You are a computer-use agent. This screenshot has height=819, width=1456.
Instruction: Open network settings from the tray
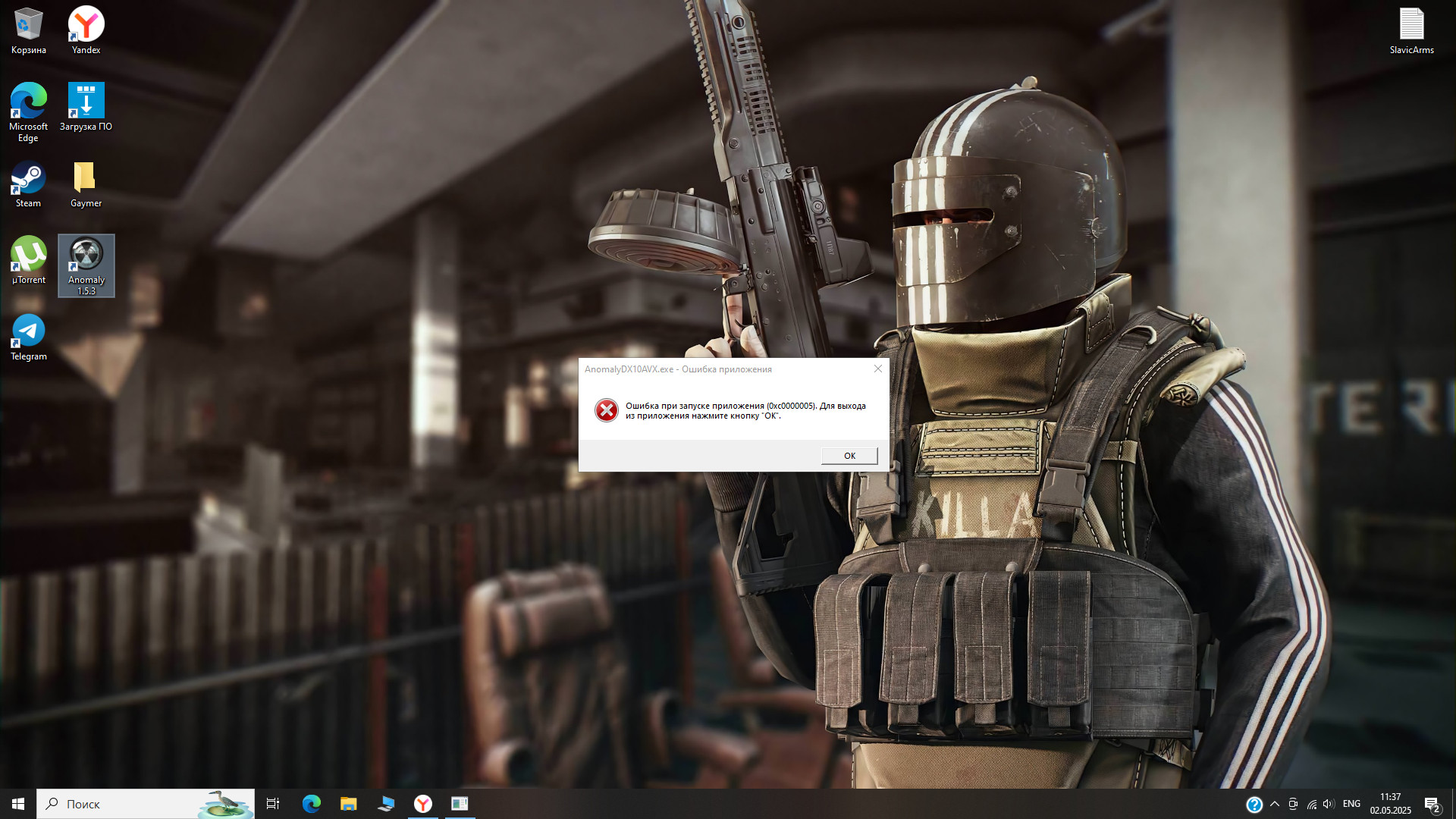(x=1311, y=804)
